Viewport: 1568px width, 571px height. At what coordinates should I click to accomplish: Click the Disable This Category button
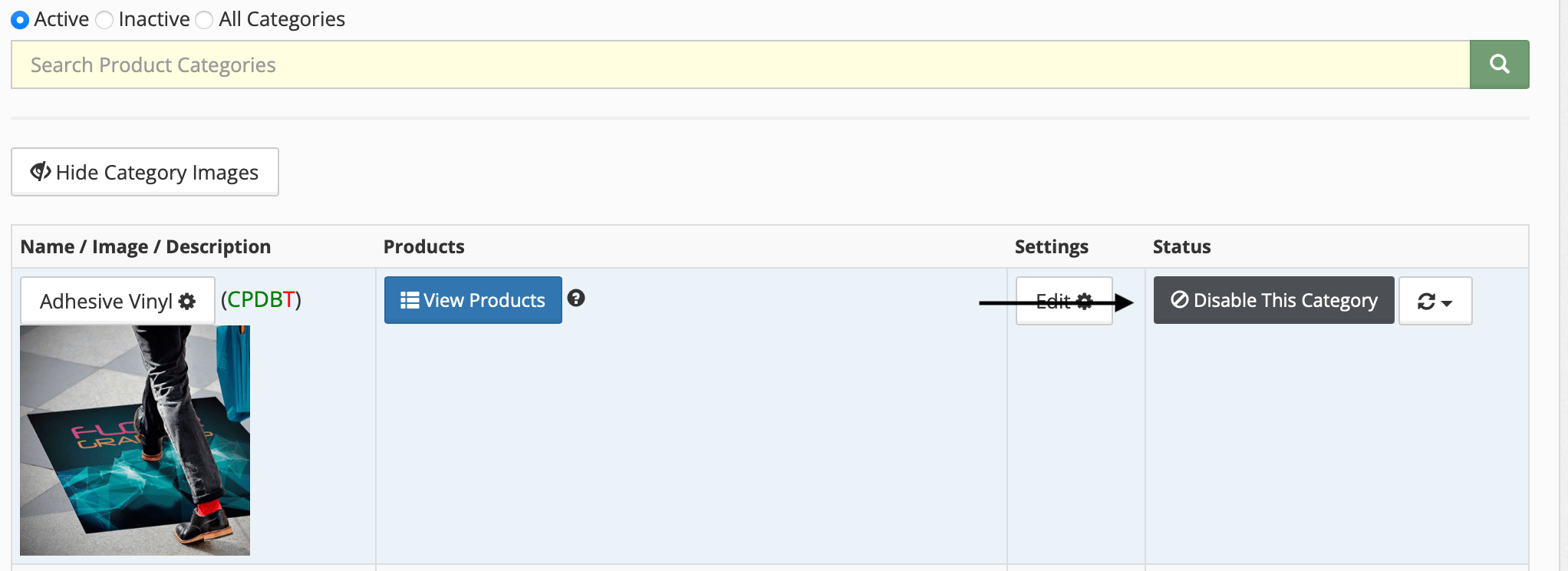1273,300
